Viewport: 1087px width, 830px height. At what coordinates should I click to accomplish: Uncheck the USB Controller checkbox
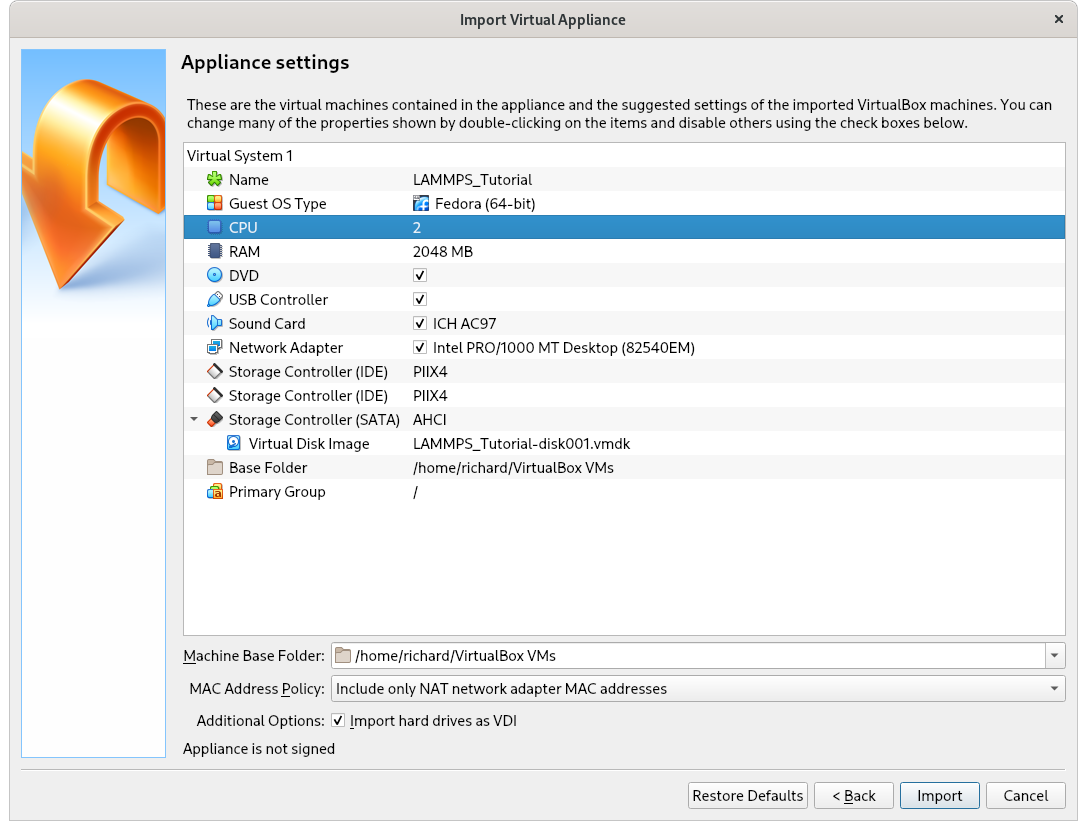[419, 300]
